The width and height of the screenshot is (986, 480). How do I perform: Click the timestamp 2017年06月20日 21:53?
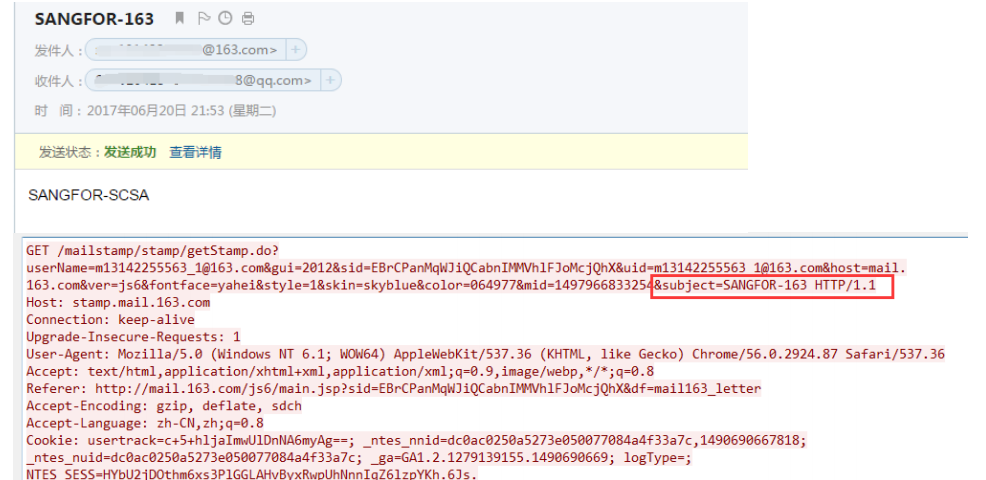pyautogui.click(x=155, y=111)
